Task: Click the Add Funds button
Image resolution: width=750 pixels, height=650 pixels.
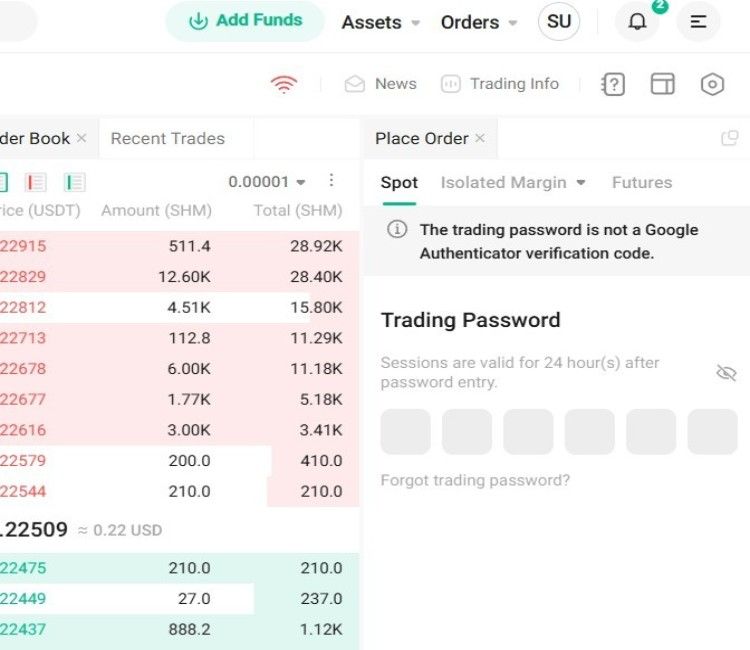Action: pyautogui.click(x=245, y=21)
